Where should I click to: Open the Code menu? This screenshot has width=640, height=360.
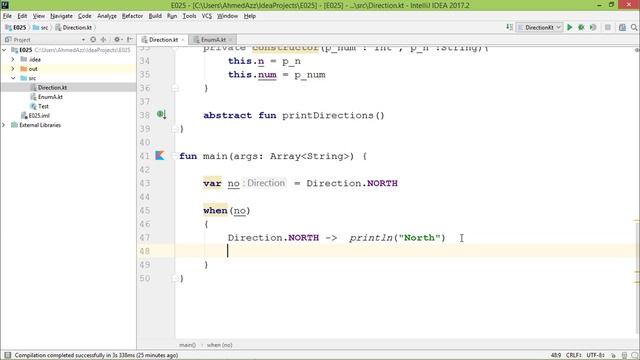click(84, 16)
